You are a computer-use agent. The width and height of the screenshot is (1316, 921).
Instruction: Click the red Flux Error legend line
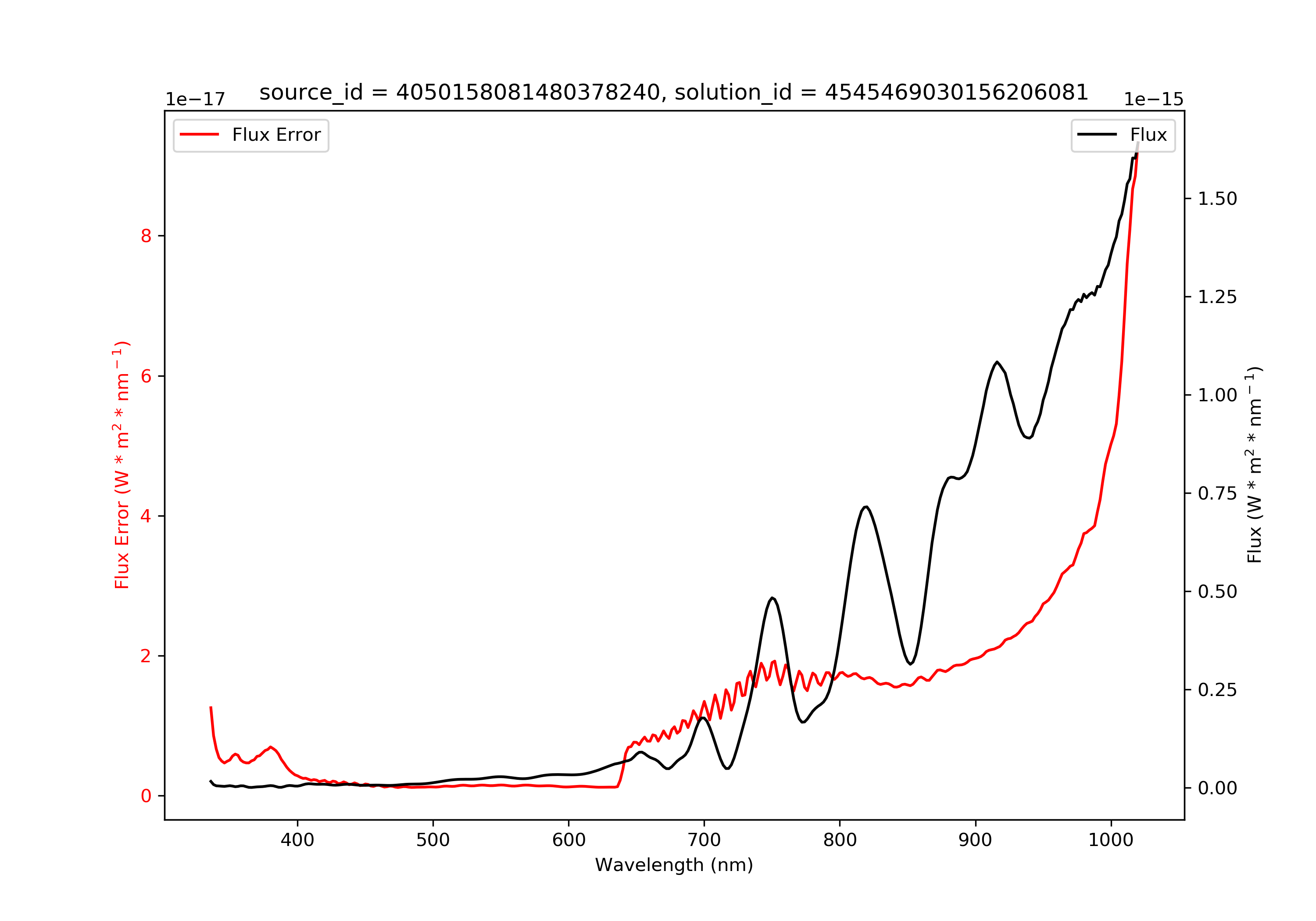[x=199, y=135]
